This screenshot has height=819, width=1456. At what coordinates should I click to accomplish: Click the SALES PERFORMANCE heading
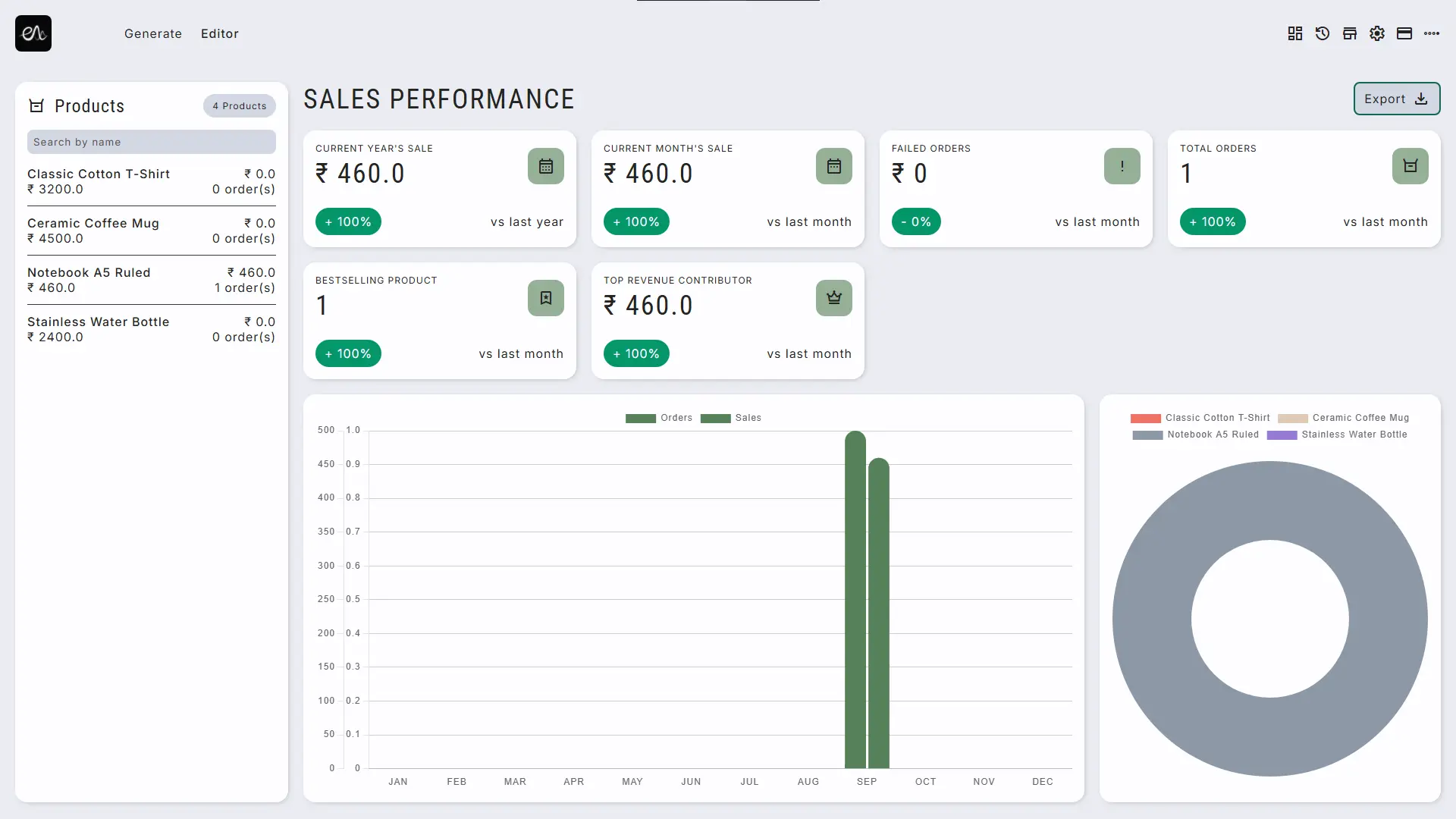439,99
